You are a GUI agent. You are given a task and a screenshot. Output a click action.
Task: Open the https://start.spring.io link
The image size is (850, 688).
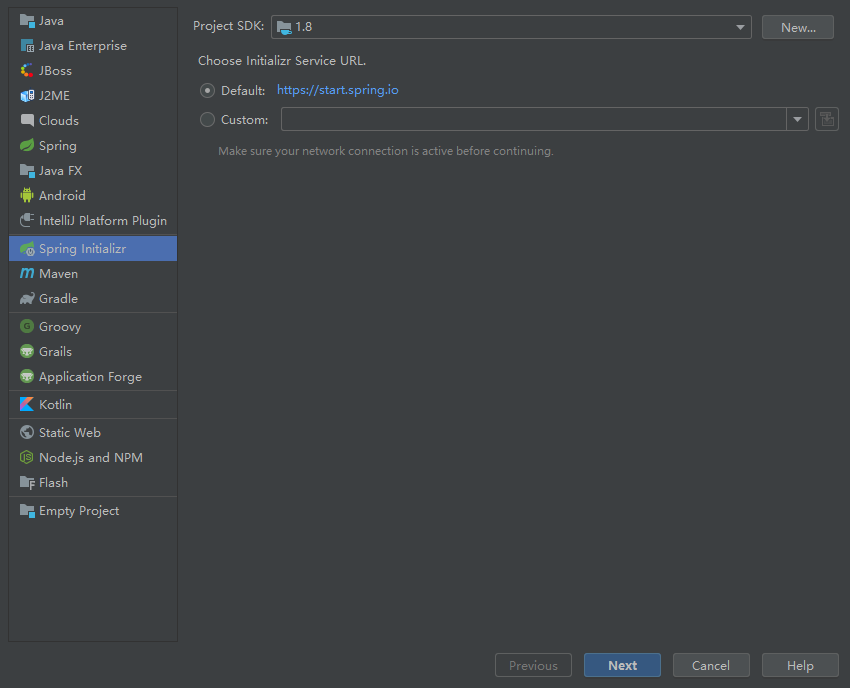point(338,90)
